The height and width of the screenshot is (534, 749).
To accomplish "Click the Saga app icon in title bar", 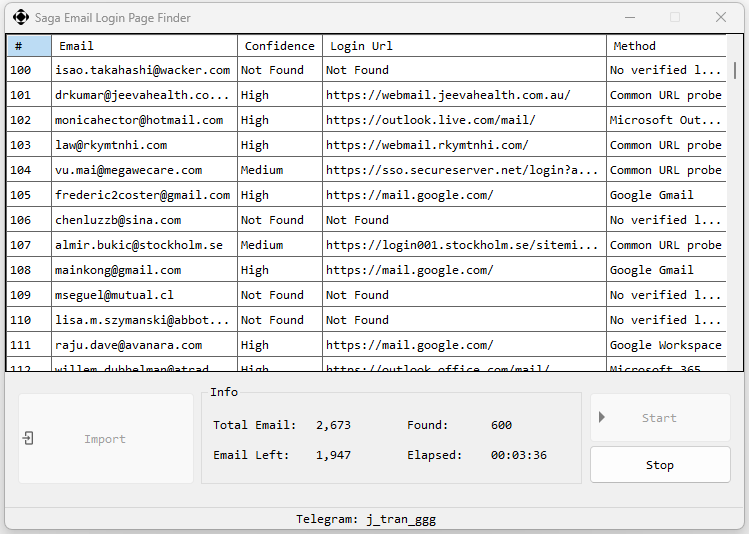I will [21, 17].
